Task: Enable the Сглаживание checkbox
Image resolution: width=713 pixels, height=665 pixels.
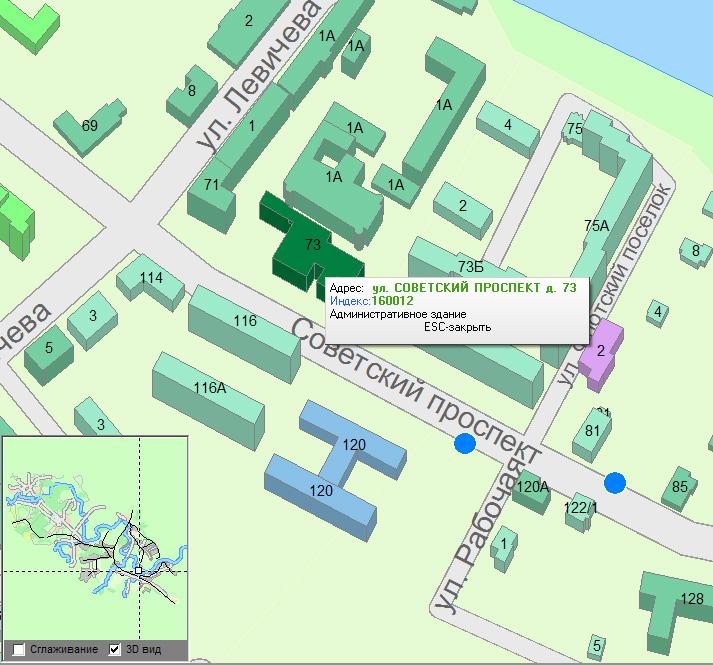Action: point(19,649)
